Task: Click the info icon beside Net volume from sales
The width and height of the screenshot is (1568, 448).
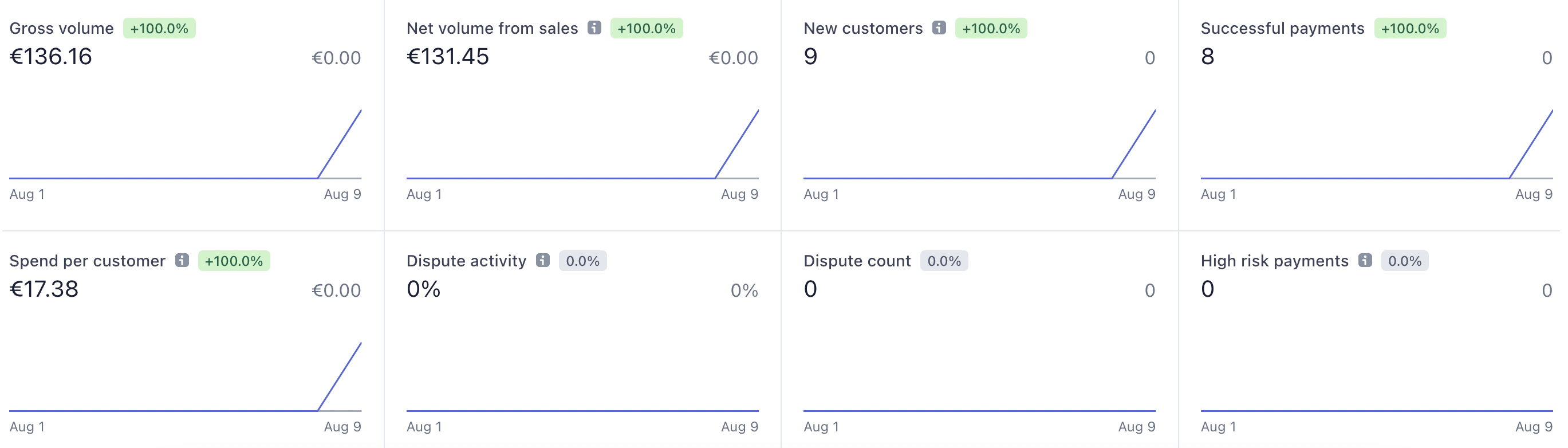Action: [594, 28]
